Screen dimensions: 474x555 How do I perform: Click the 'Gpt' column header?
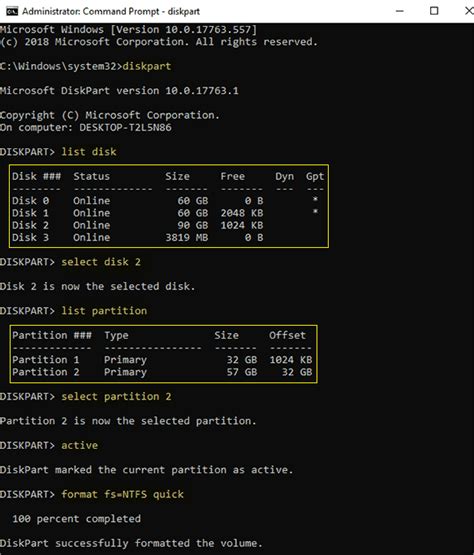pyautogui.click(x=315, y=176)
